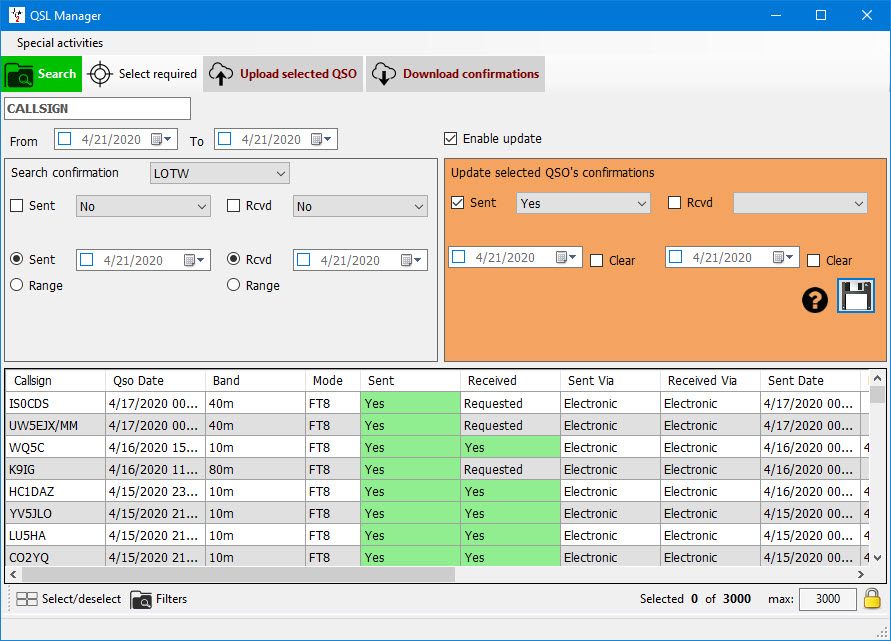
Task: Open calendar picker for From date
Action: pyautogui.click(x=161, y=139)
